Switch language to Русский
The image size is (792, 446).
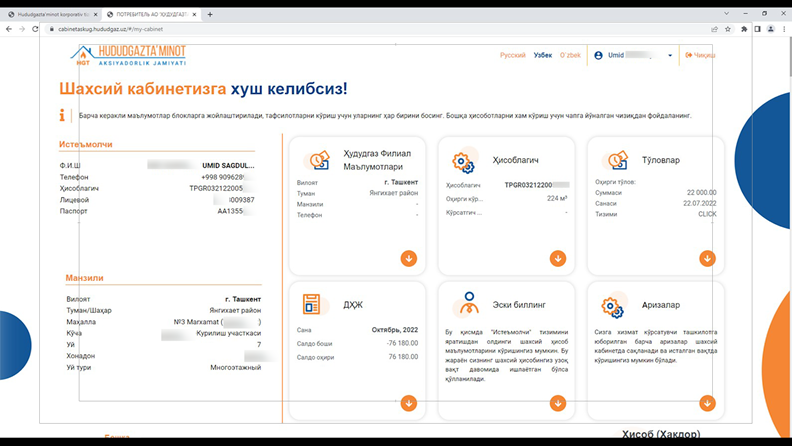pos(512,56)
